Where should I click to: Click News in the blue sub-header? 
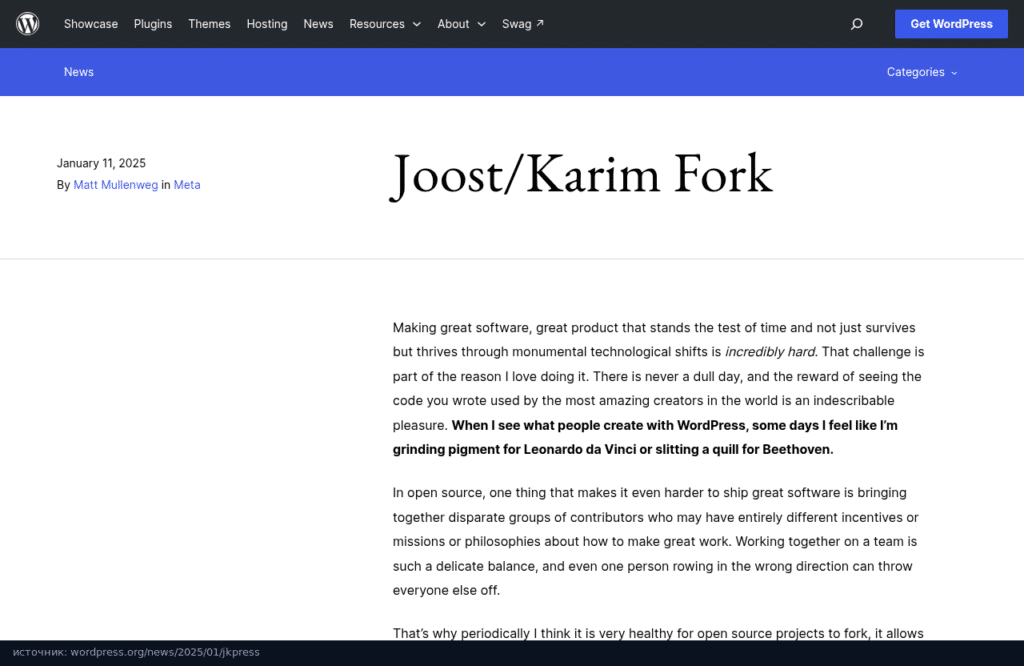point(78,72)
